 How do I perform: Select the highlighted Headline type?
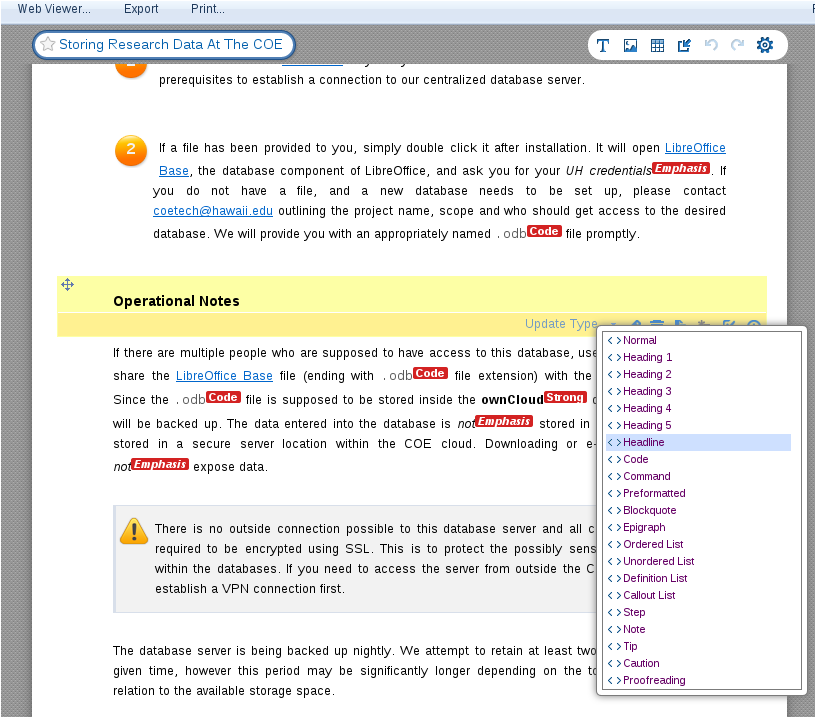click(x=698, y=442)
